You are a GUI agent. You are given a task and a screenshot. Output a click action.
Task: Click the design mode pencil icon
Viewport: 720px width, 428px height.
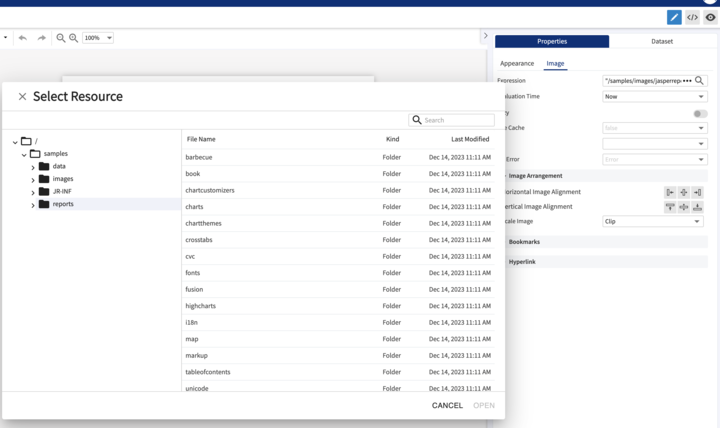[674, 17]
